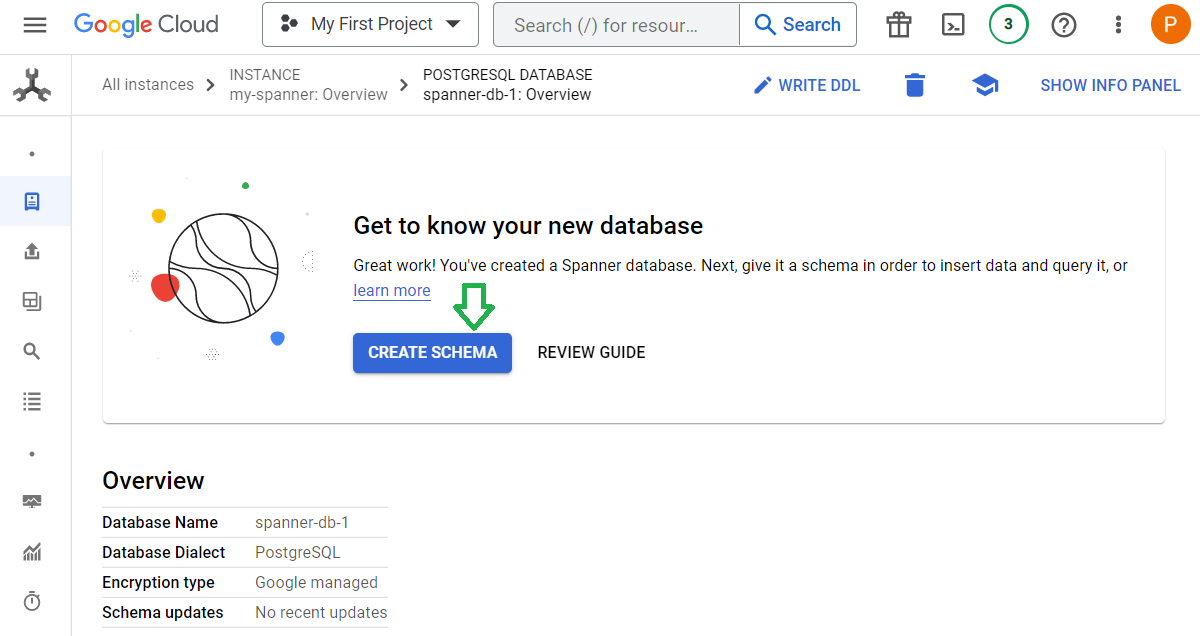
Task: Open the free trial gift icon
Action: pyautogui.click(x=899, y=25)
